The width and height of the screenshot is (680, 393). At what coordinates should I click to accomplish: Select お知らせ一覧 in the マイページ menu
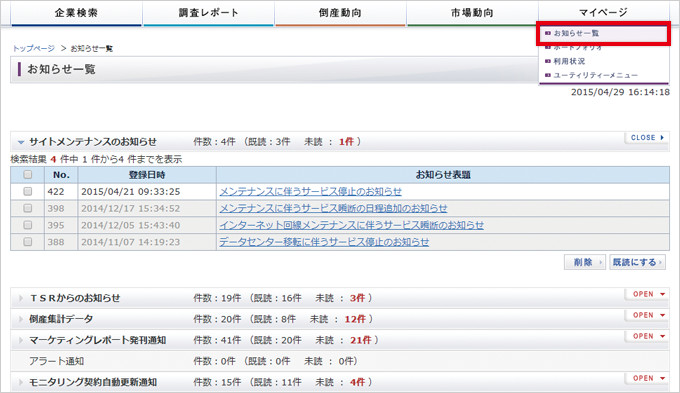[576, 33]
